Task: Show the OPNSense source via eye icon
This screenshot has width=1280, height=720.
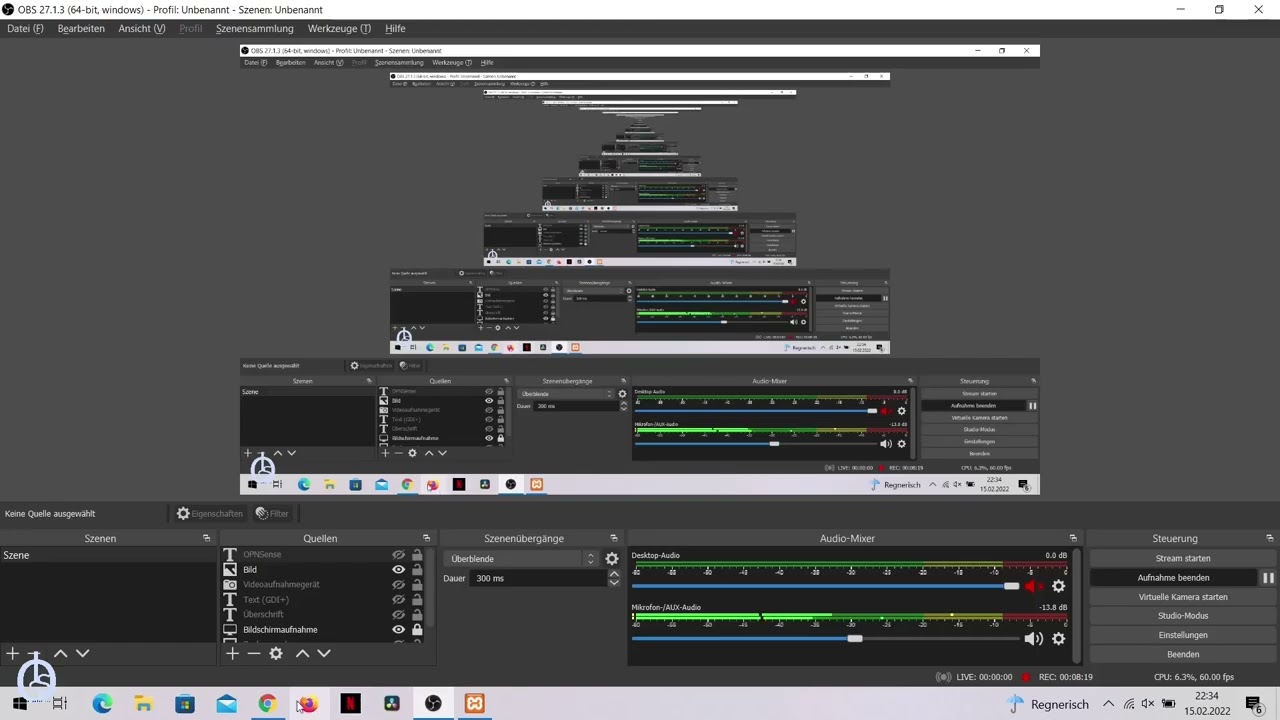Action: click(398, 555)
